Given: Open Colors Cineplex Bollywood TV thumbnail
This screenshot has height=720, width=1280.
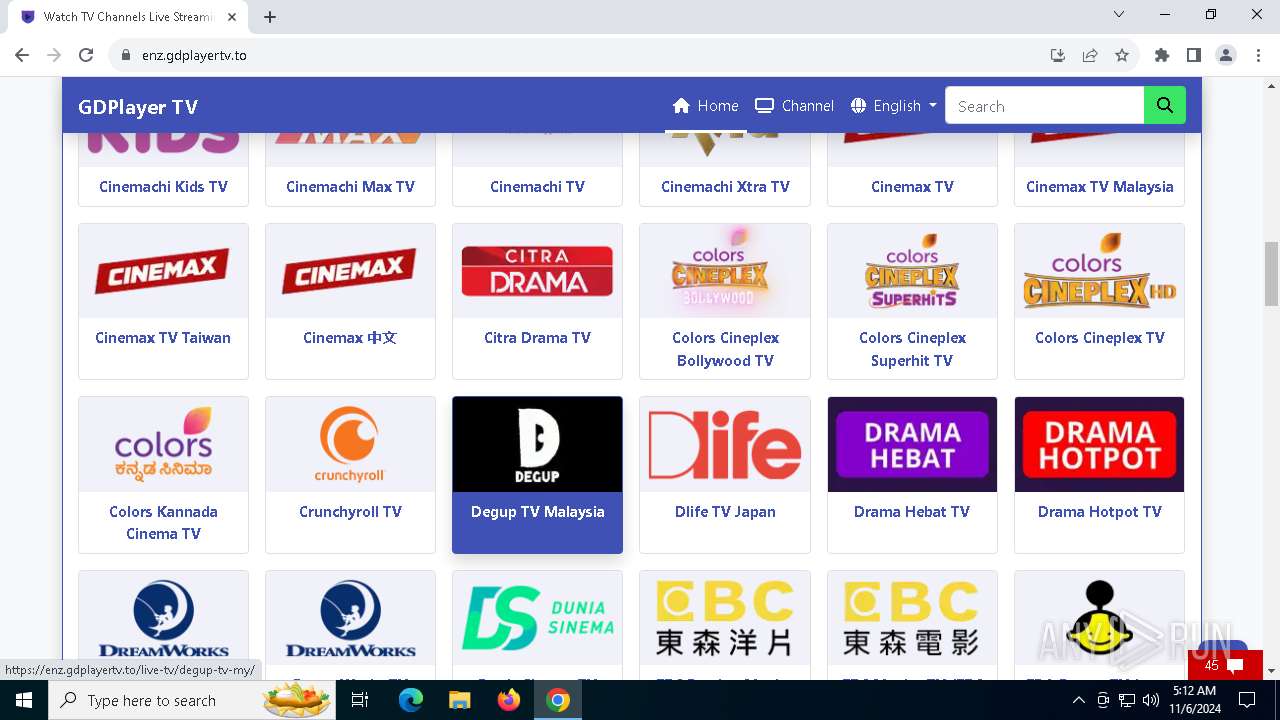Looking at the screenshot, I should pyautogui.click(x=725, y=271).
